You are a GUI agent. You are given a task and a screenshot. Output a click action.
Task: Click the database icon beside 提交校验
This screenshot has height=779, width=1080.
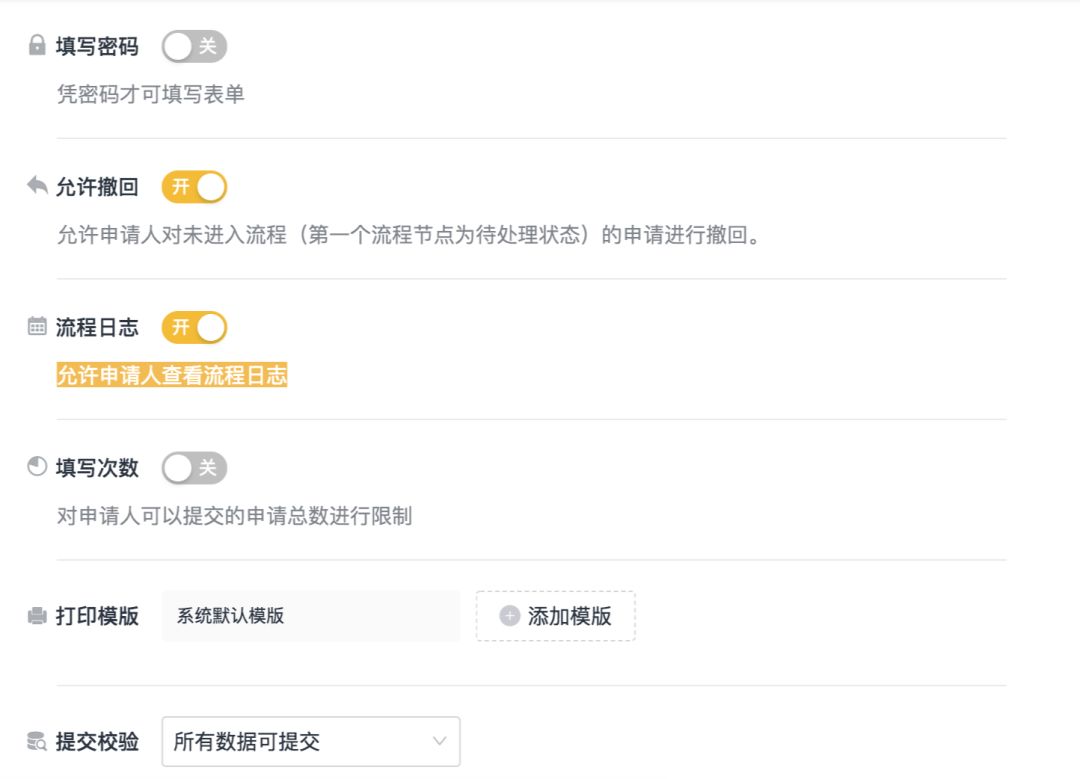(x=37, y=742)
